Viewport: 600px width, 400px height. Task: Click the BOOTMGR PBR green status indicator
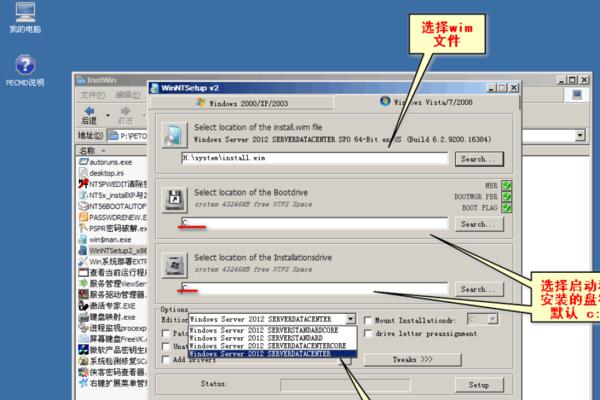(x=506, y=197)
